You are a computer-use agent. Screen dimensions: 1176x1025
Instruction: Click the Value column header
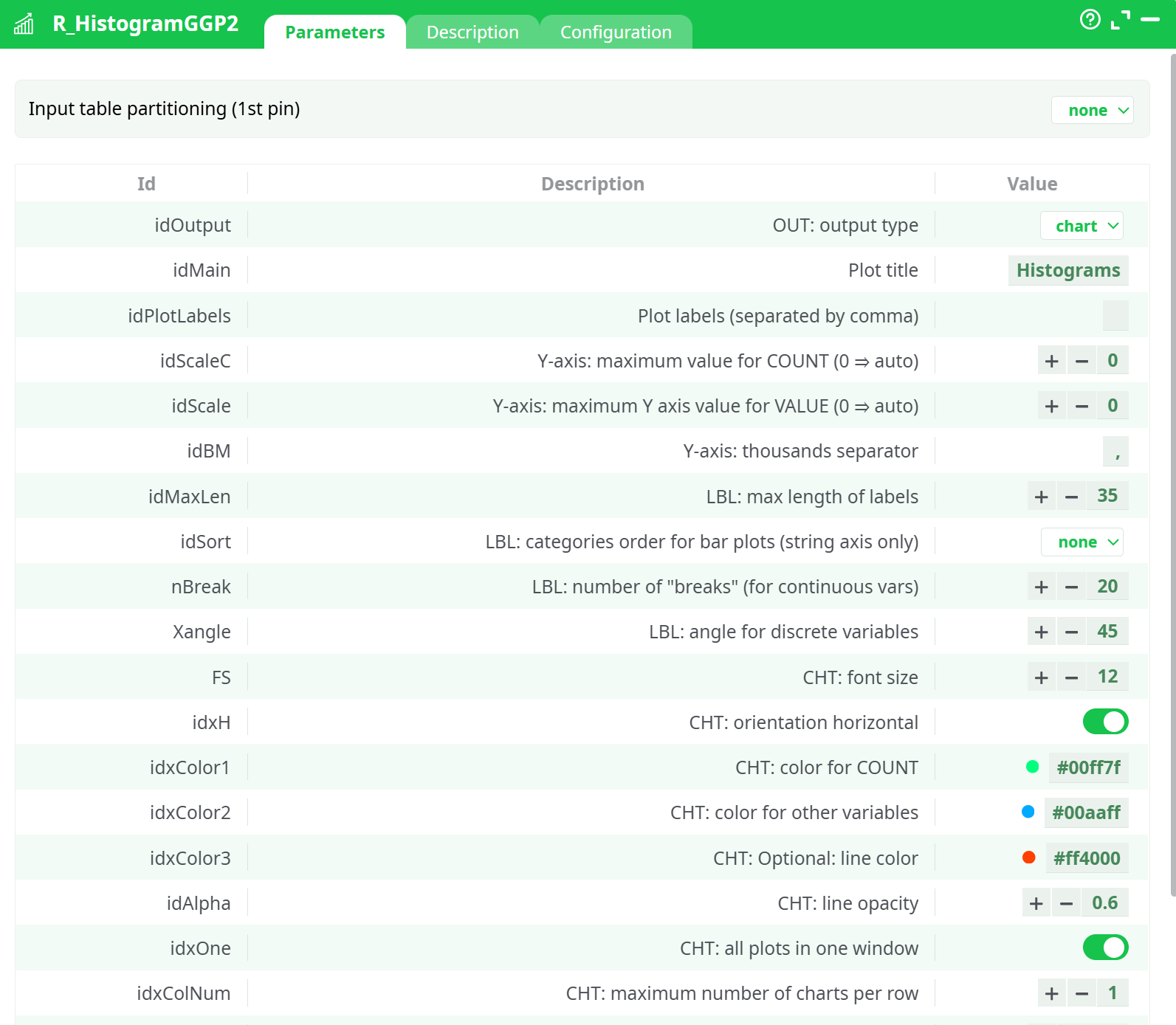pos(1032,184)
